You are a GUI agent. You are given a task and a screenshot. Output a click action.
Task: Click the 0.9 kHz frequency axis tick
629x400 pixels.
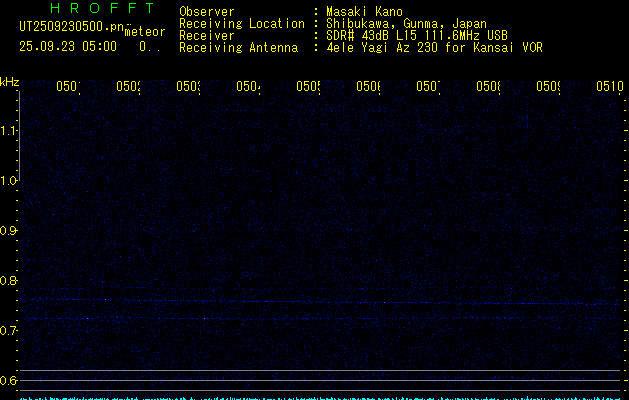coord(9,231)
